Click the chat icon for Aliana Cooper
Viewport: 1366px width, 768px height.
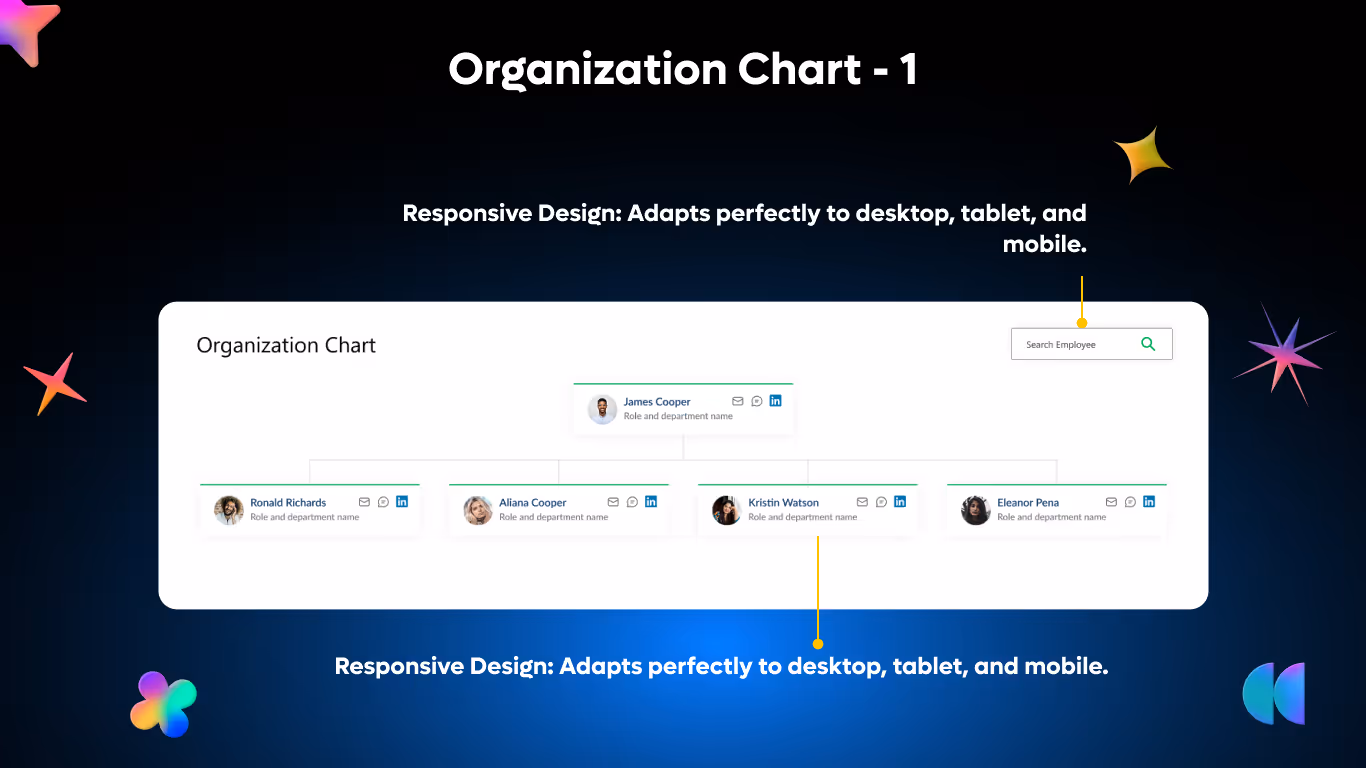click(x=632, y=502)
